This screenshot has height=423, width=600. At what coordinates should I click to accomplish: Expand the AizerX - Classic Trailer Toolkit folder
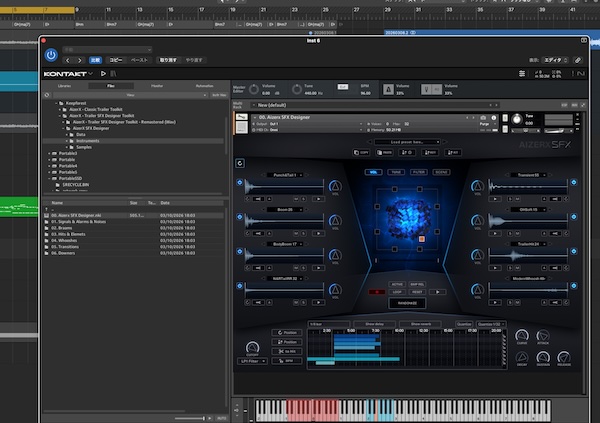[x=60, y=109]
